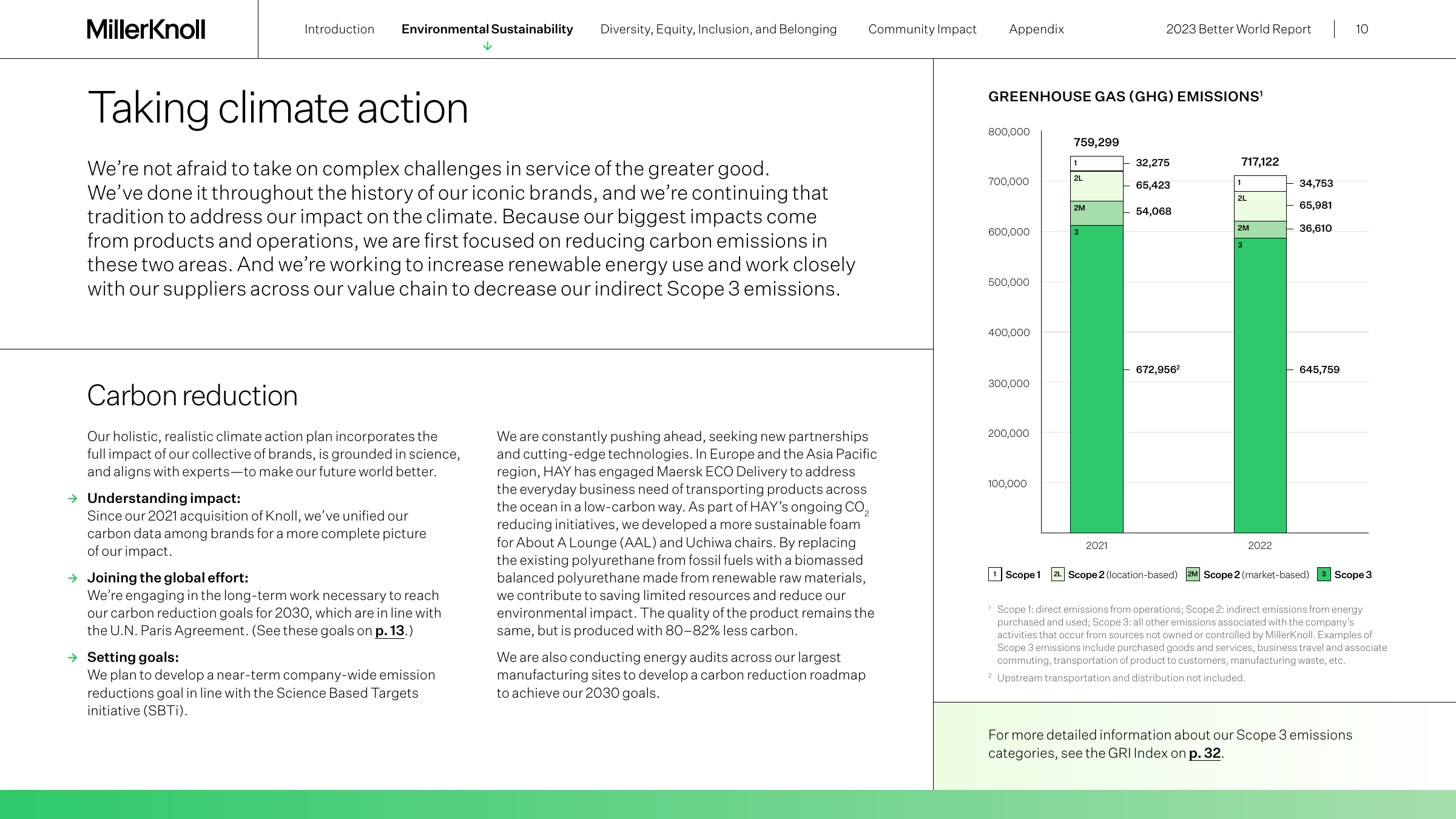Image resolution: width=1456 pixels, height=819 pixels.
Task: Click the 65,981 location-based value
Action: click(x=1316, y=205)
